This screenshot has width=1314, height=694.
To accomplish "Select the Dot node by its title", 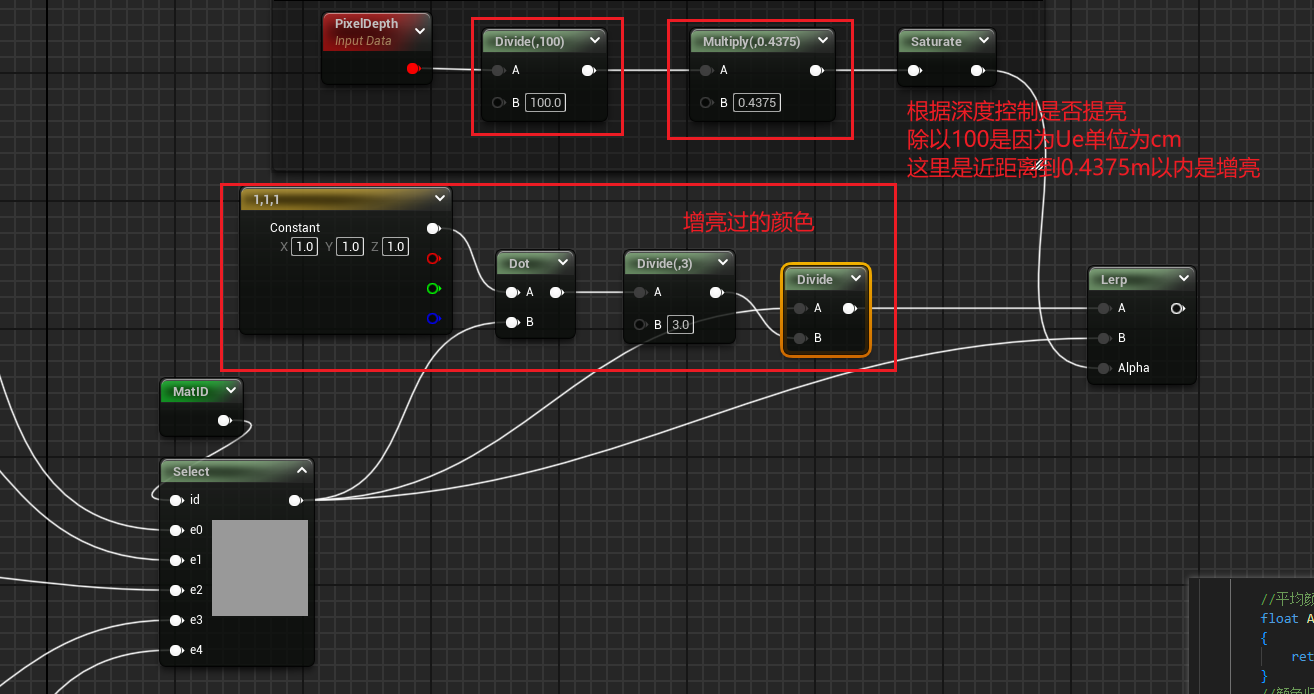I will [x=519, y=263].
